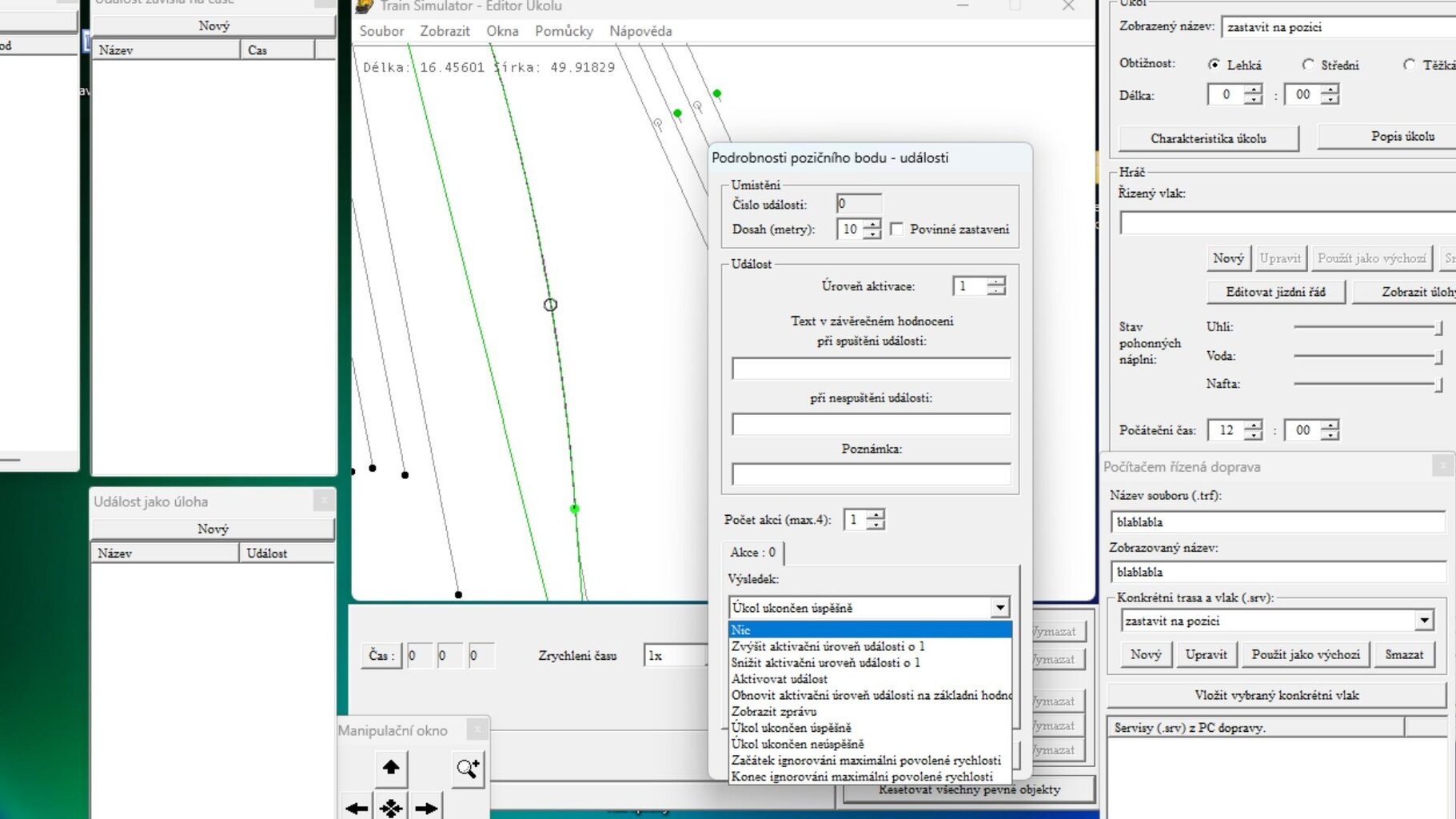Click the center view four-arrows icon
This screenshot has width=1456, height=819.
tap(391, 808)
